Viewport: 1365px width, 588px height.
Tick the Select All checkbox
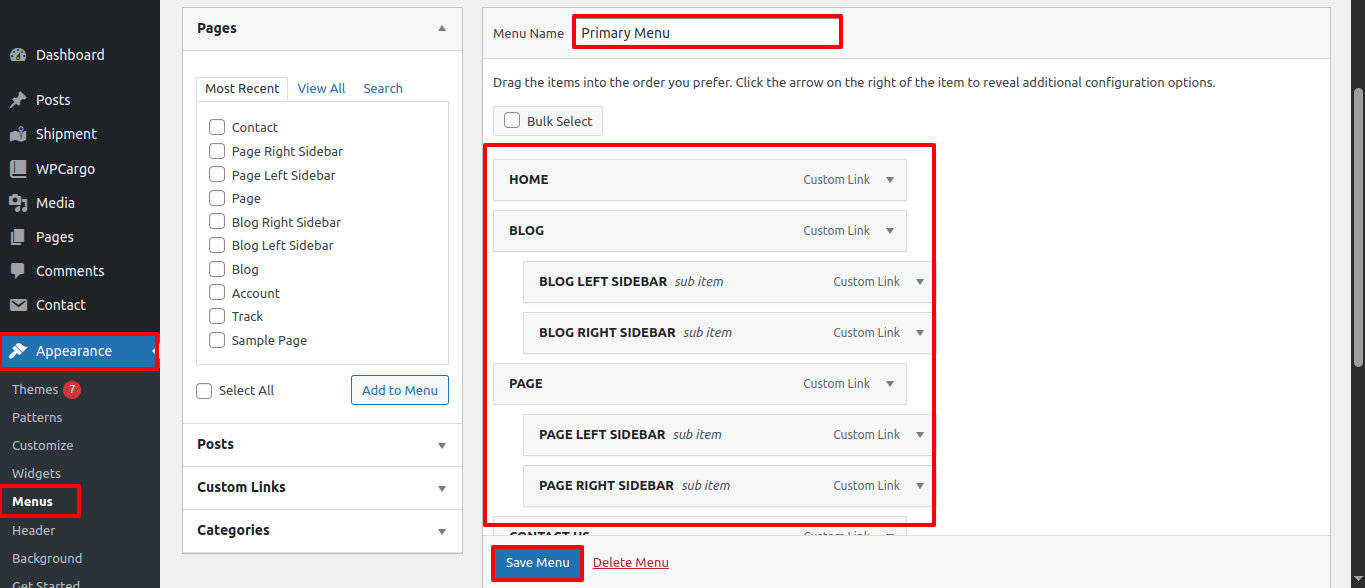coord(205,391)
